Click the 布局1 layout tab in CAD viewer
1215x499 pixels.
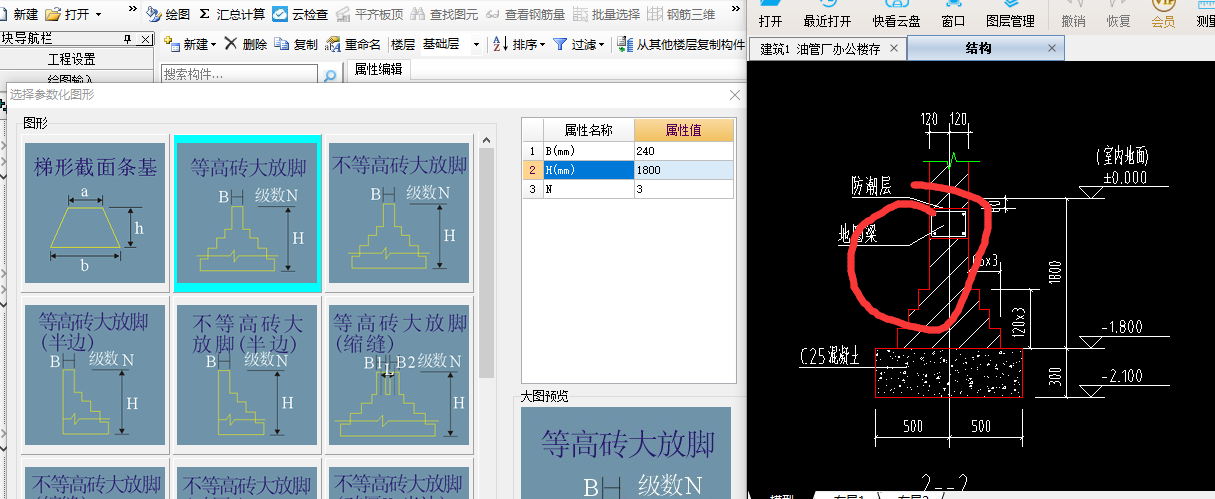point(848,496)
